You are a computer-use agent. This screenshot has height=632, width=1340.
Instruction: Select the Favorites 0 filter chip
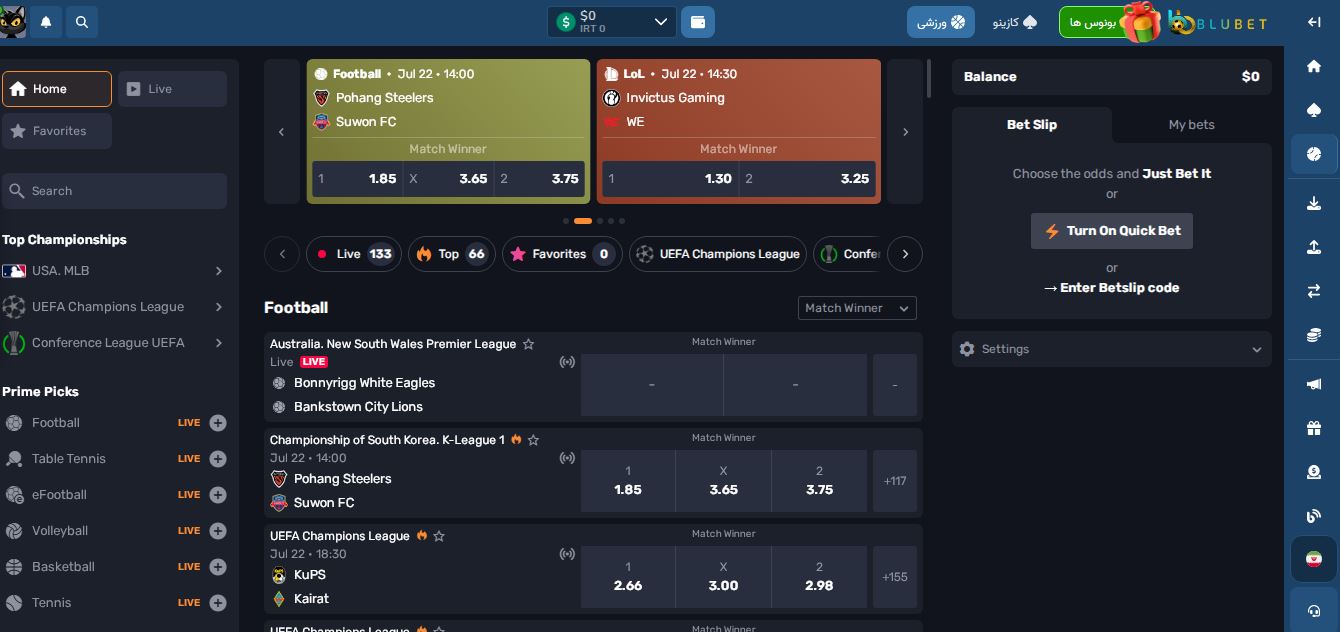562,254
